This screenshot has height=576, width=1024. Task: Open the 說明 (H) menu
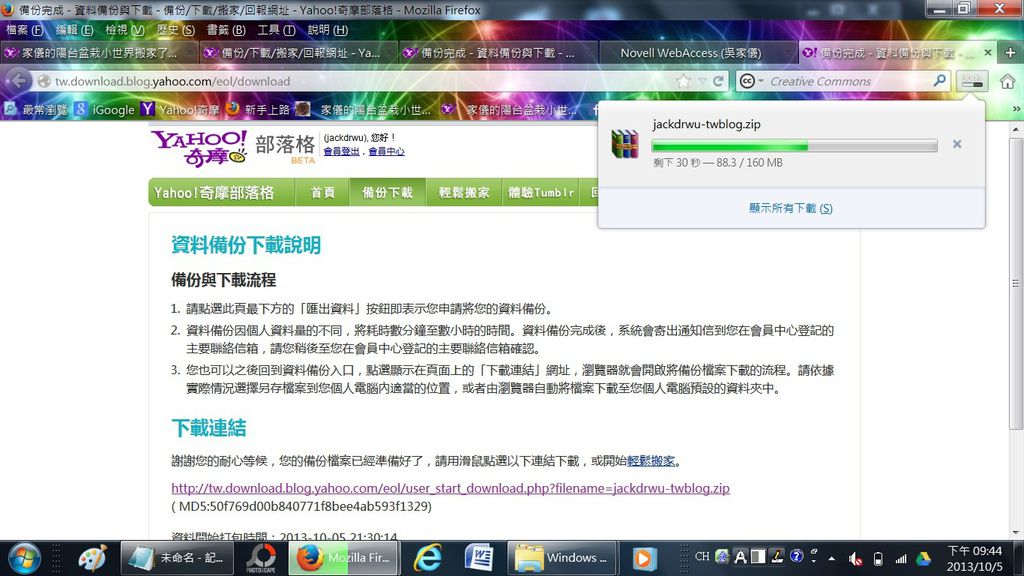click(x=327, y=30)
